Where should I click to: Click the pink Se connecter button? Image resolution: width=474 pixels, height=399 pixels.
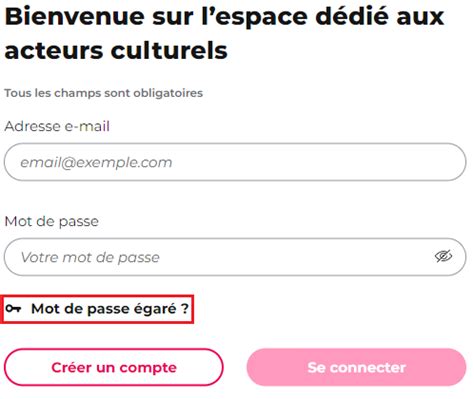pyautogui.click(x=356, y=367)
